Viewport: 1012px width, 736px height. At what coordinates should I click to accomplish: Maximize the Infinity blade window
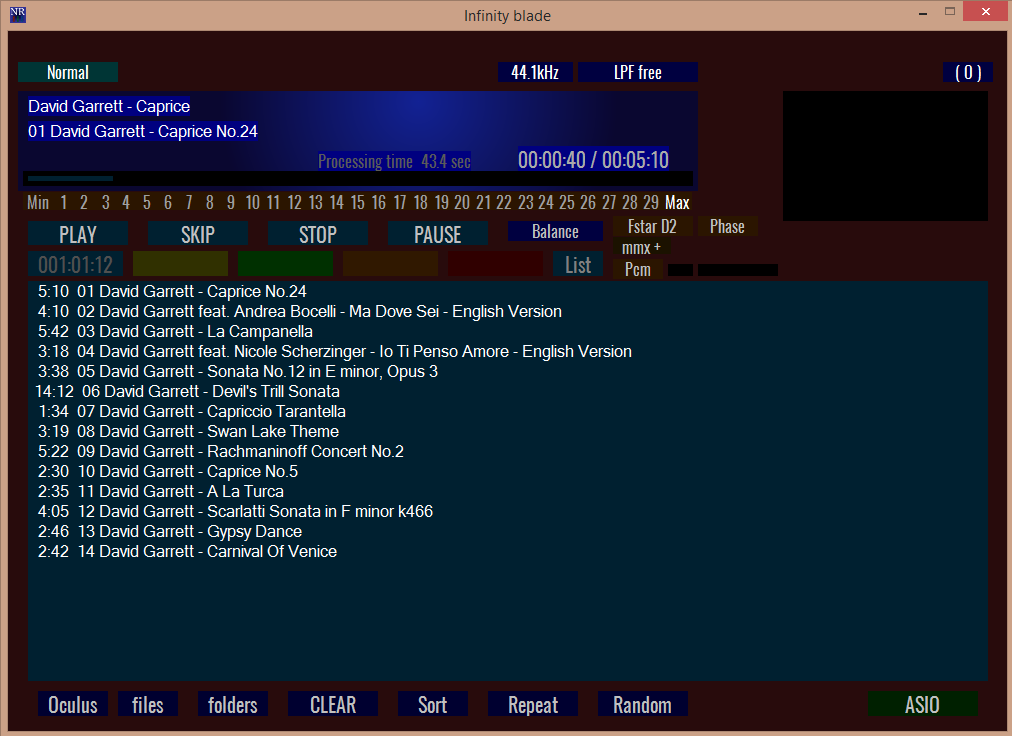(950, 12)
